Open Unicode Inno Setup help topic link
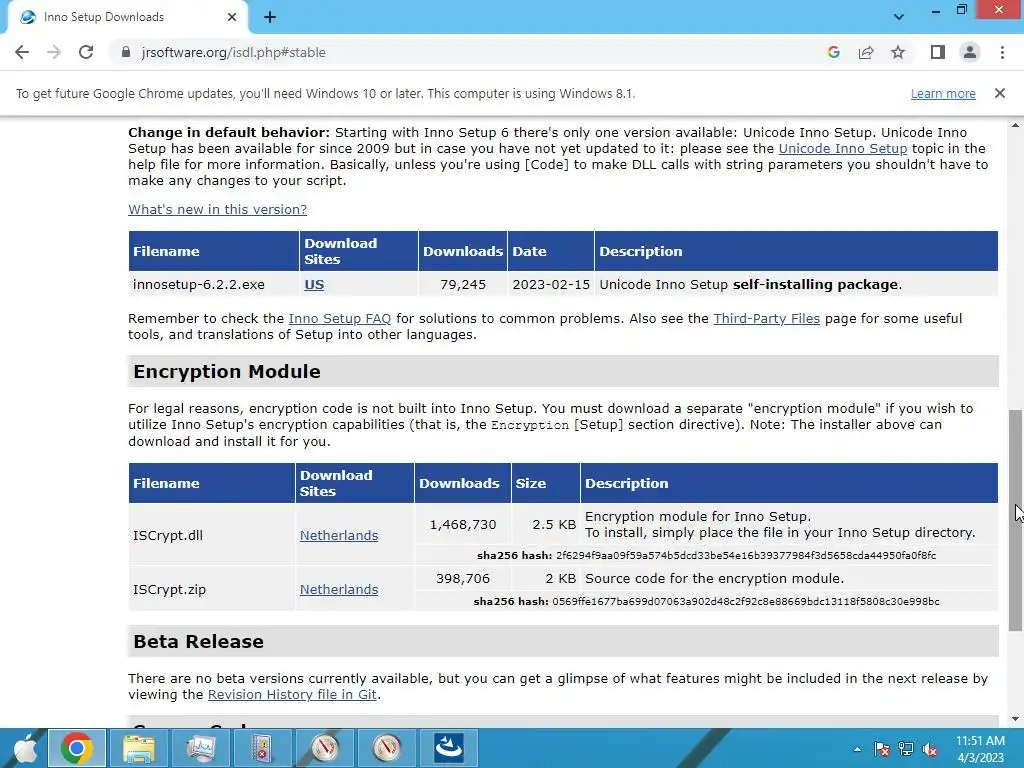1024x768 pixels. pyautogui.click(x=842, y=148)
